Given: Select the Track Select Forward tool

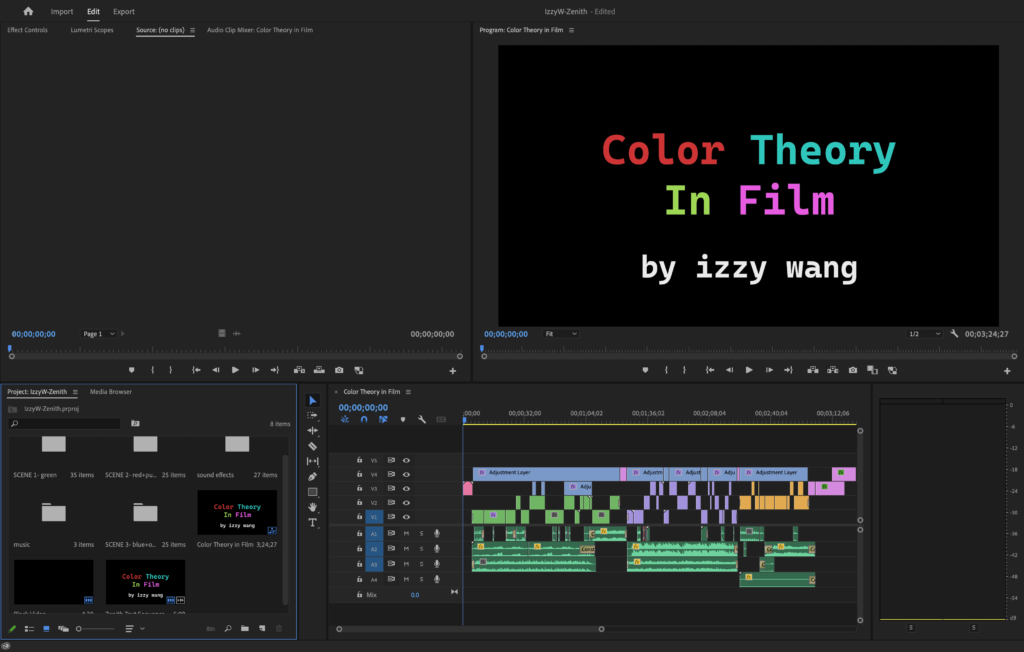Looking at the screenshot, I should click(x=312, y=416).
